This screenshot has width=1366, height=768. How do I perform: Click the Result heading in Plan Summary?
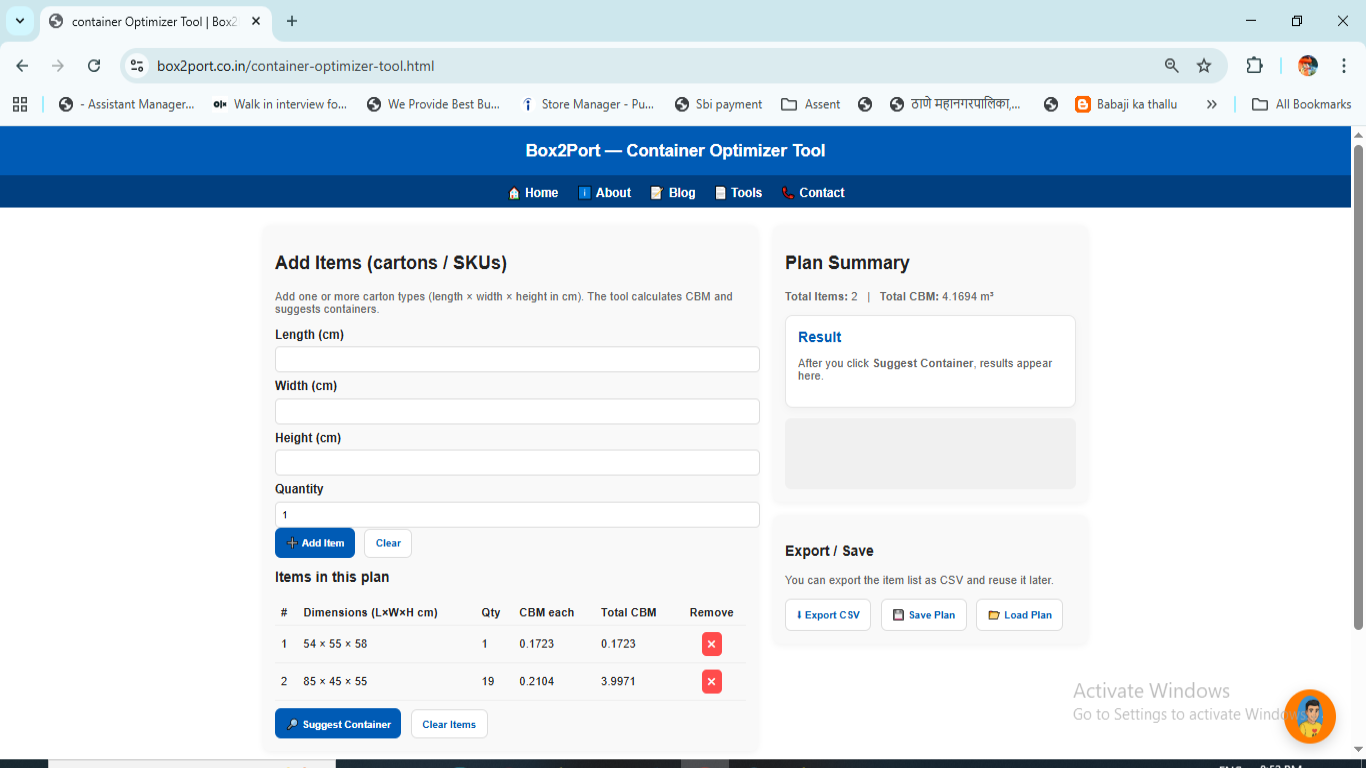pyautogui.click(x=820, y=337)
